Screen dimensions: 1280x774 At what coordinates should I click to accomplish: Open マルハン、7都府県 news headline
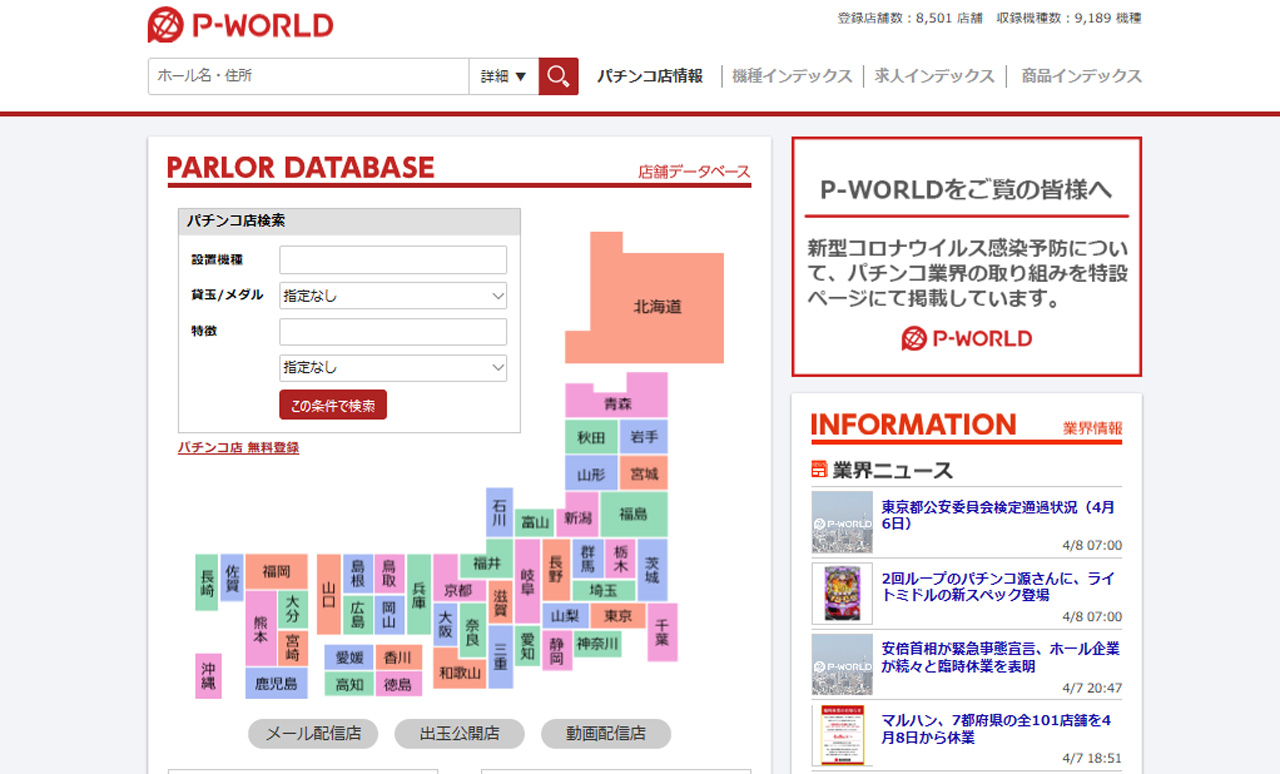tap(996, 729)
